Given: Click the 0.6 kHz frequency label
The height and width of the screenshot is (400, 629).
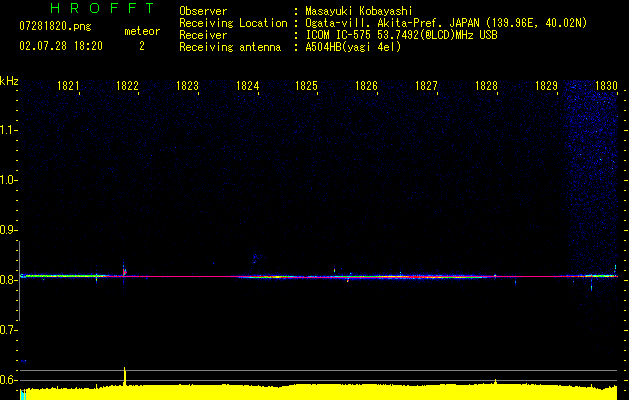Looking at the screenshot, I should pos(8,380).
